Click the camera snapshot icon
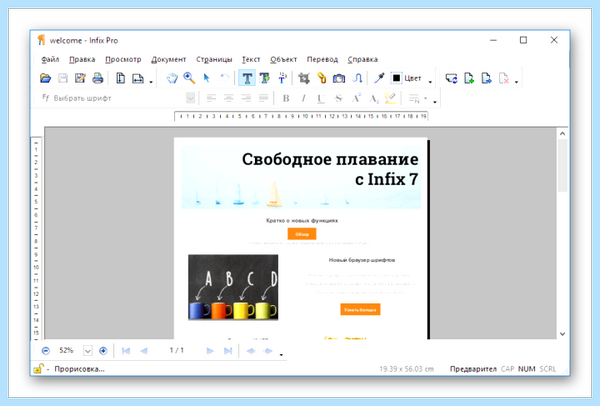Screen dimensions: 600x406 pyautogui.click(x=339, y=78)
